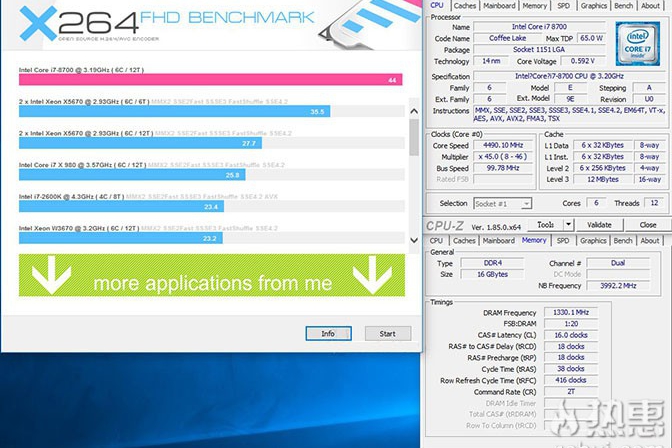Select CPU tab in lower CPU-Z window
The width and height of the screenshot is (672, 448).
436,241
